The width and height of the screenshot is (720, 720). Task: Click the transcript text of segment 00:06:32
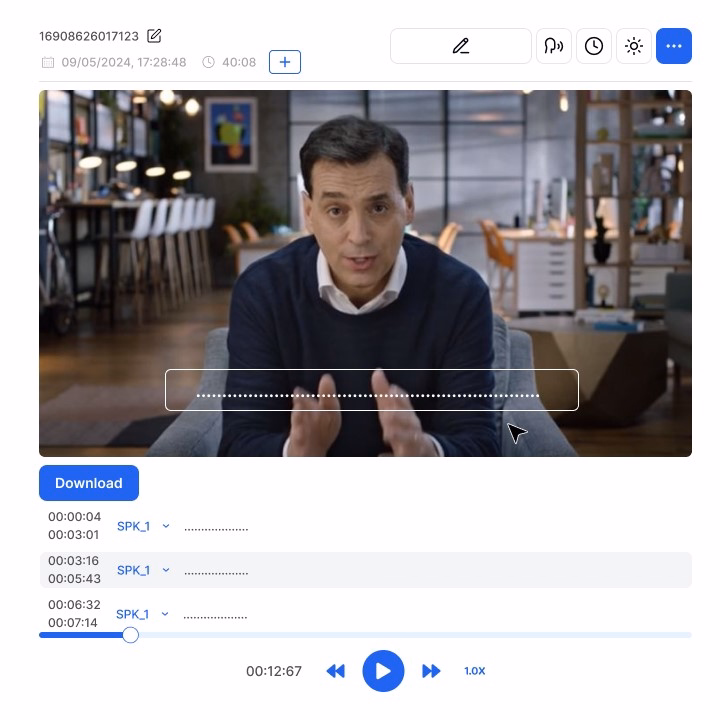[215, 617]
